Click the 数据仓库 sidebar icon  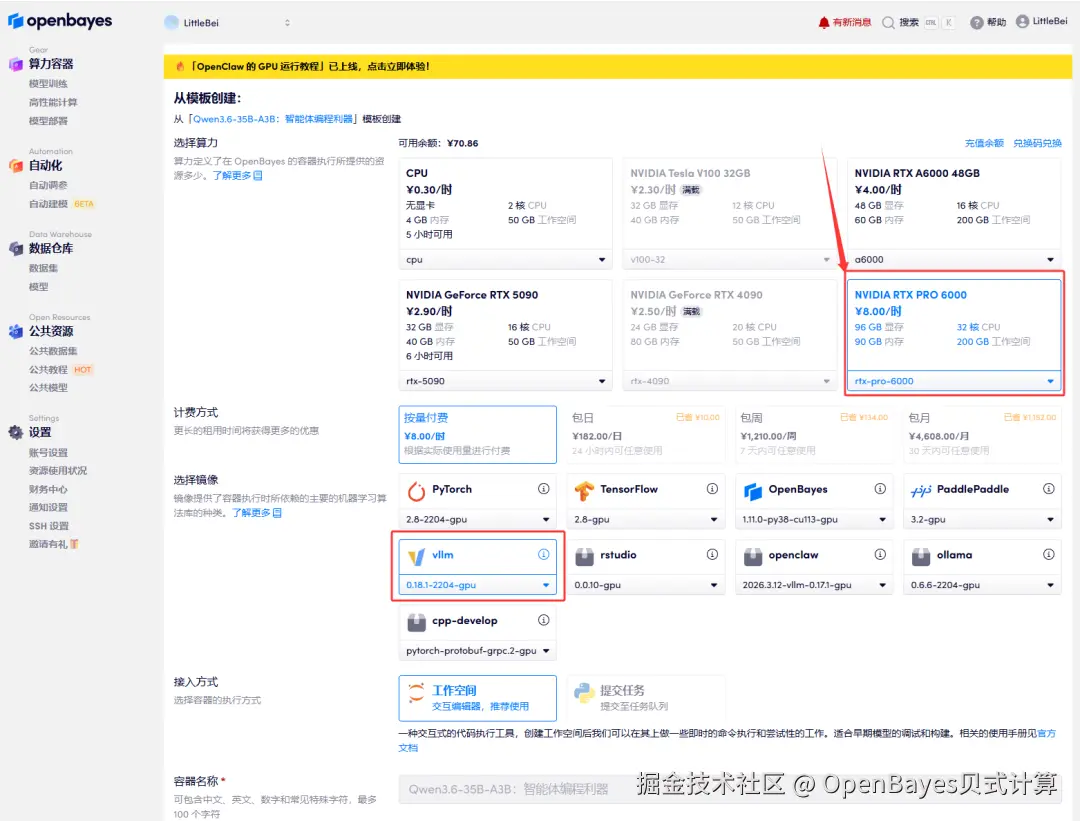click(16, 249)
